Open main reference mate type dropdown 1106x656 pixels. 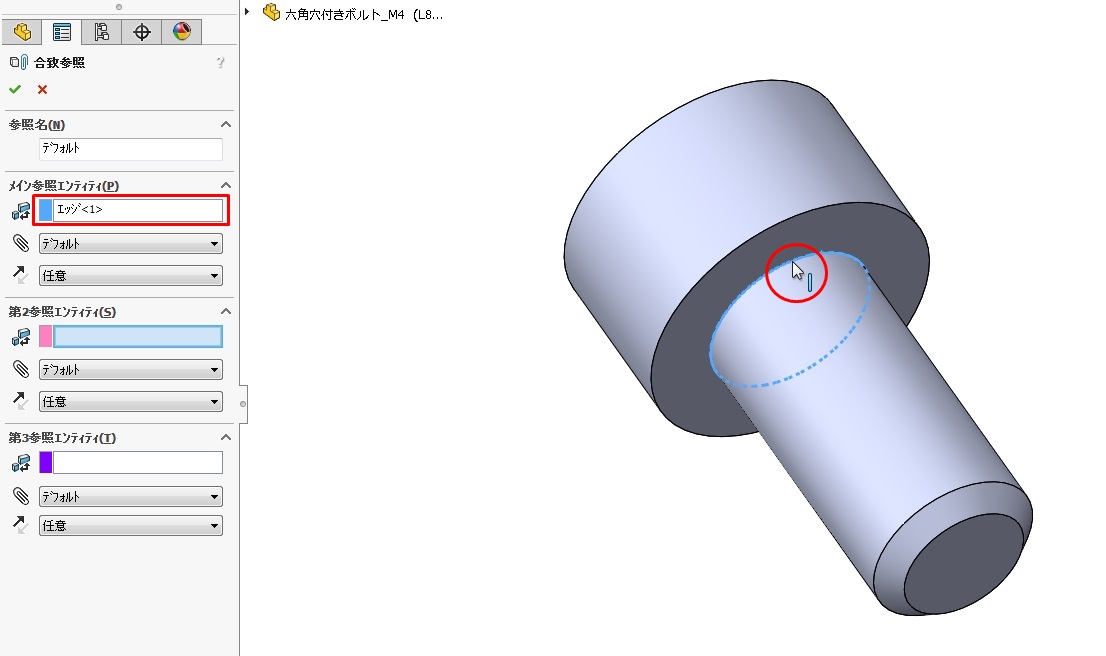130,244
